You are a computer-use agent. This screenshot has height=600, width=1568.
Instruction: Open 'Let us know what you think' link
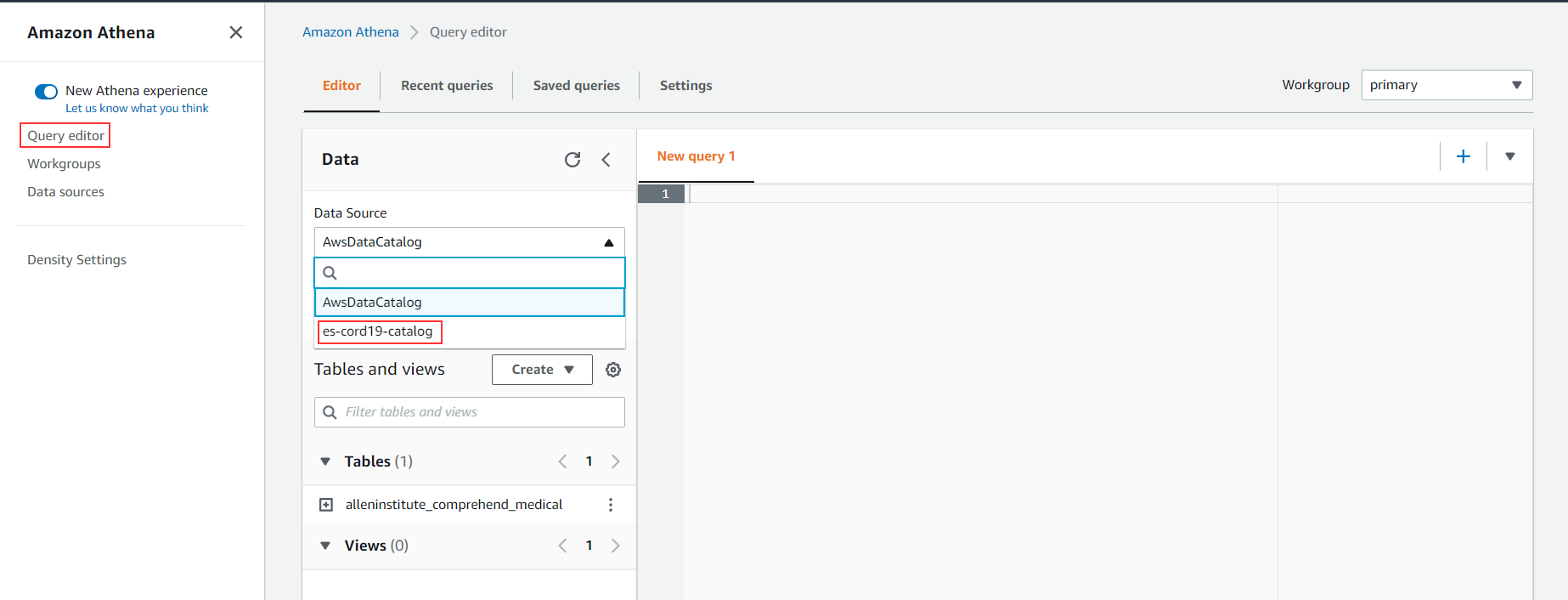[137, 108]
